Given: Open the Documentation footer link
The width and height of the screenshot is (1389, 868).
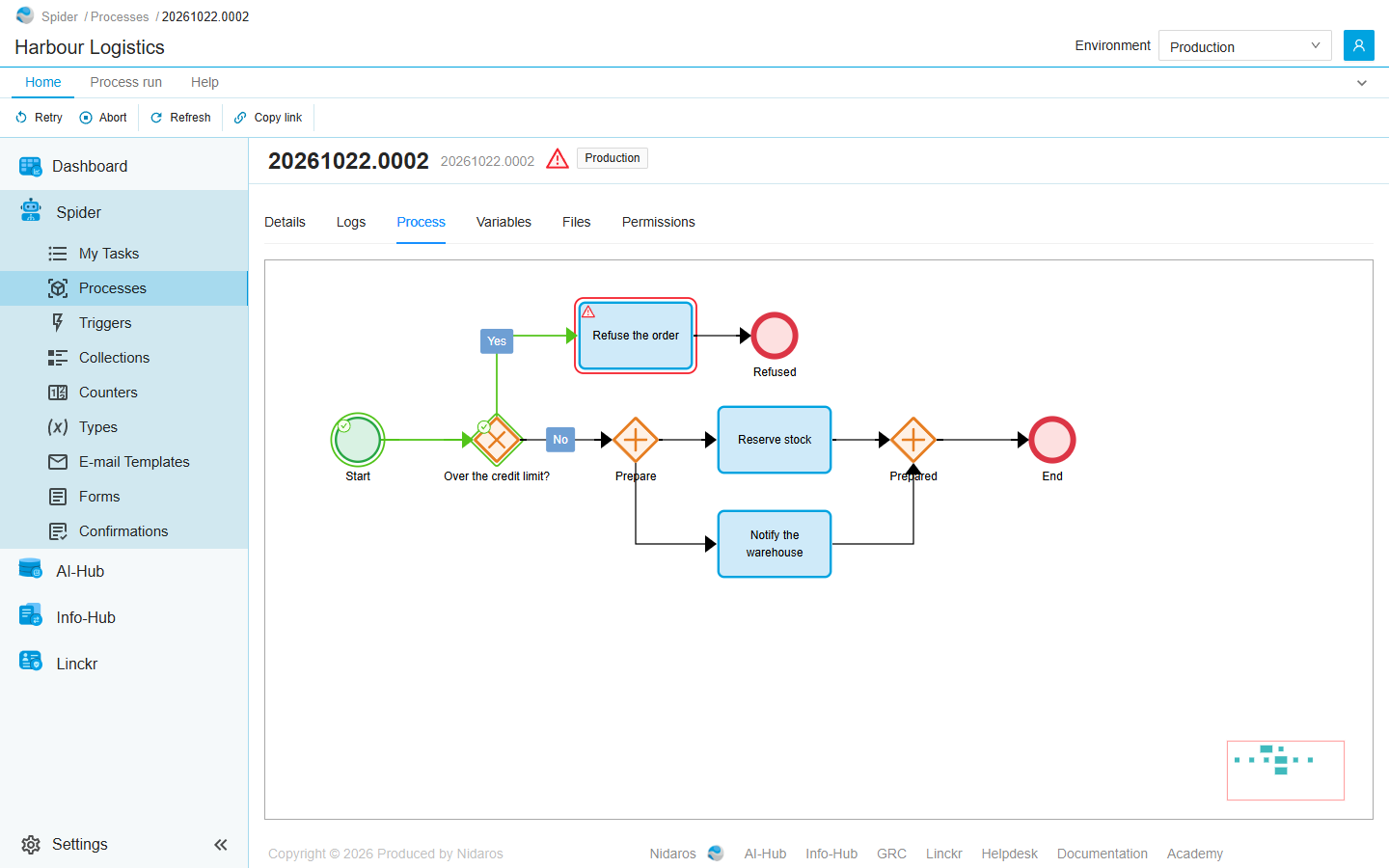Looking at the screenshot, I should coord(1103,854).
